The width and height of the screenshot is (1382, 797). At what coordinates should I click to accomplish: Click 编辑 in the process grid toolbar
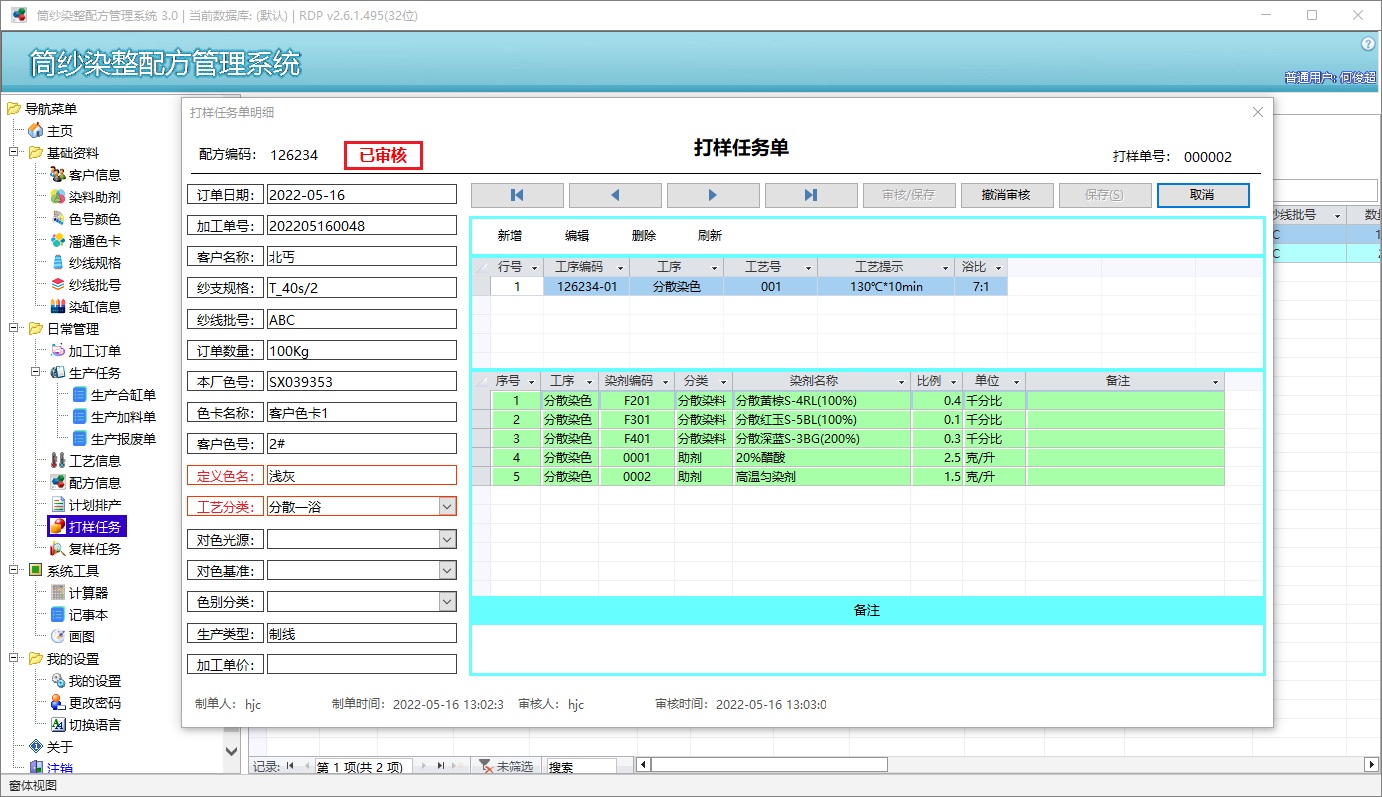coord(577,236)
